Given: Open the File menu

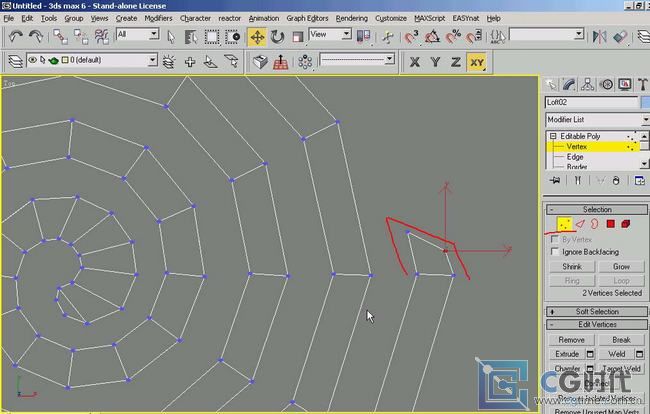Looking at the screenshot, I should (8, 18).
